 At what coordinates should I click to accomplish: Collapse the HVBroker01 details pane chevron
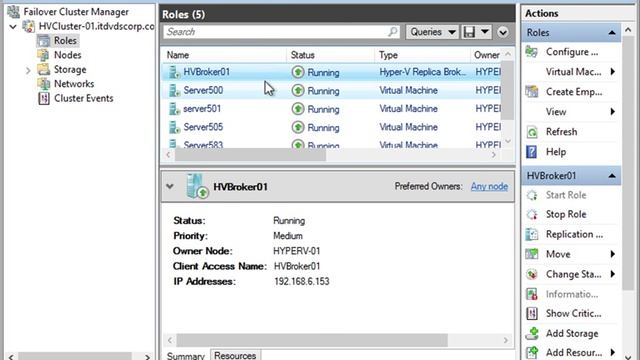pyautogui.click(x=170, y=187)
